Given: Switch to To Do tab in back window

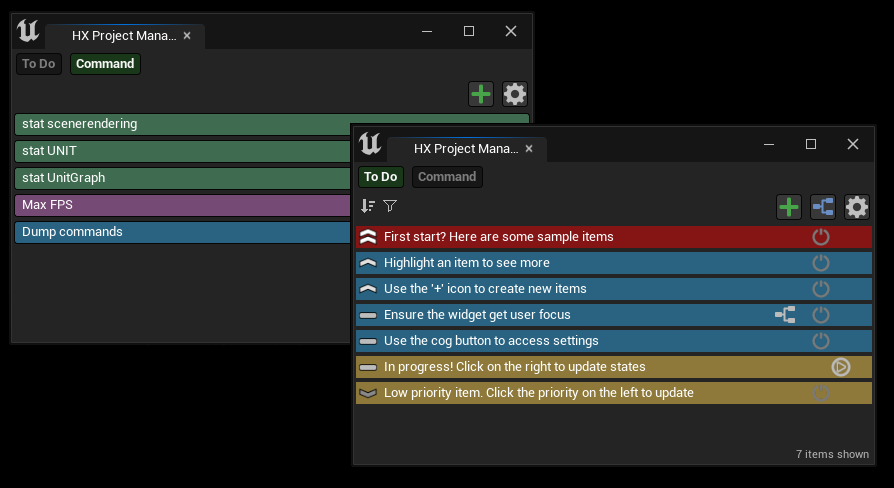Looking at the screenshot, I should click(x=39, y=64).
